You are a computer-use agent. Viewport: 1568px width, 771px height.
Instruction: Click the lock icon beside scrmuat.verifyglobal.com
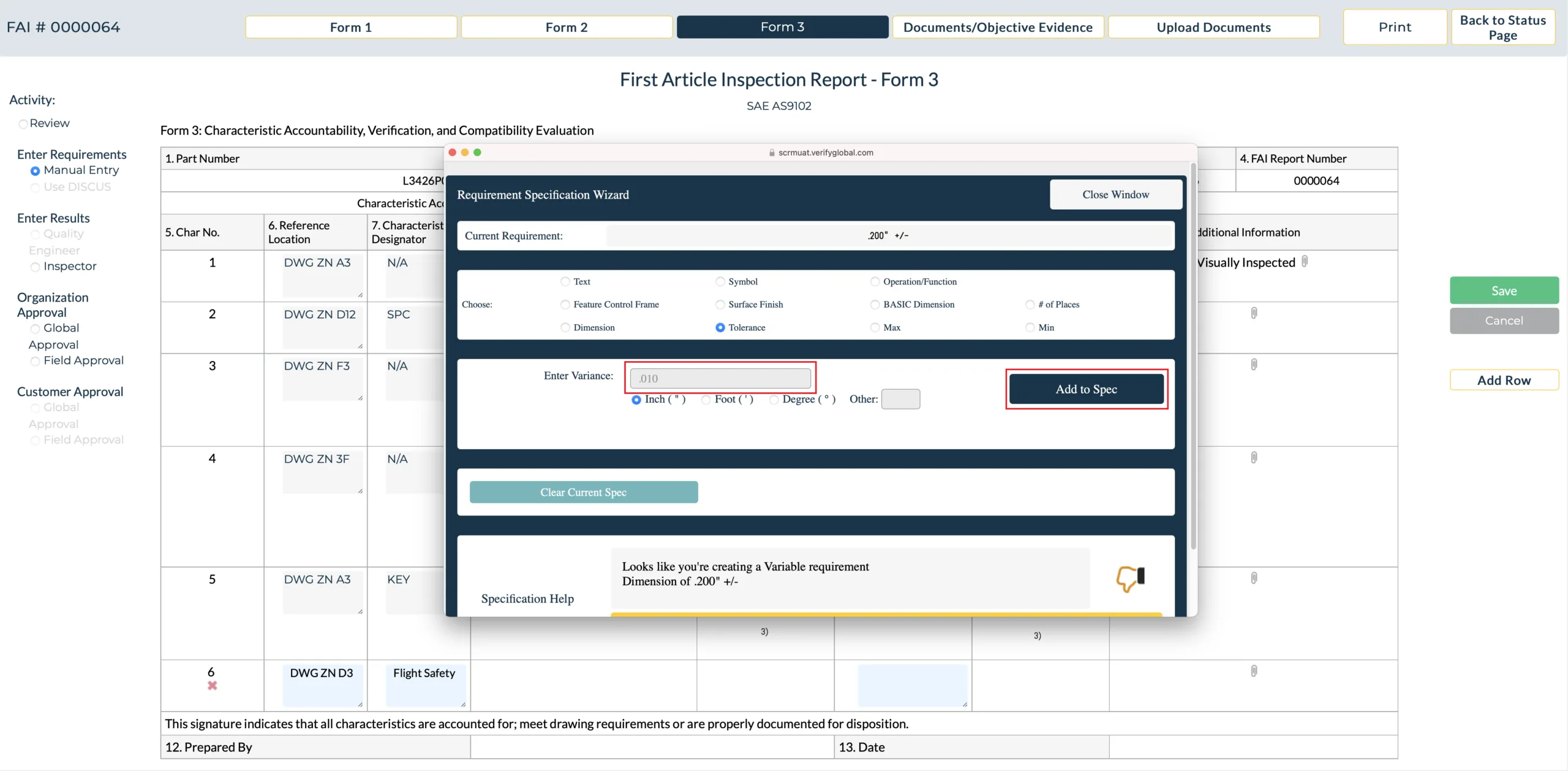772,153
